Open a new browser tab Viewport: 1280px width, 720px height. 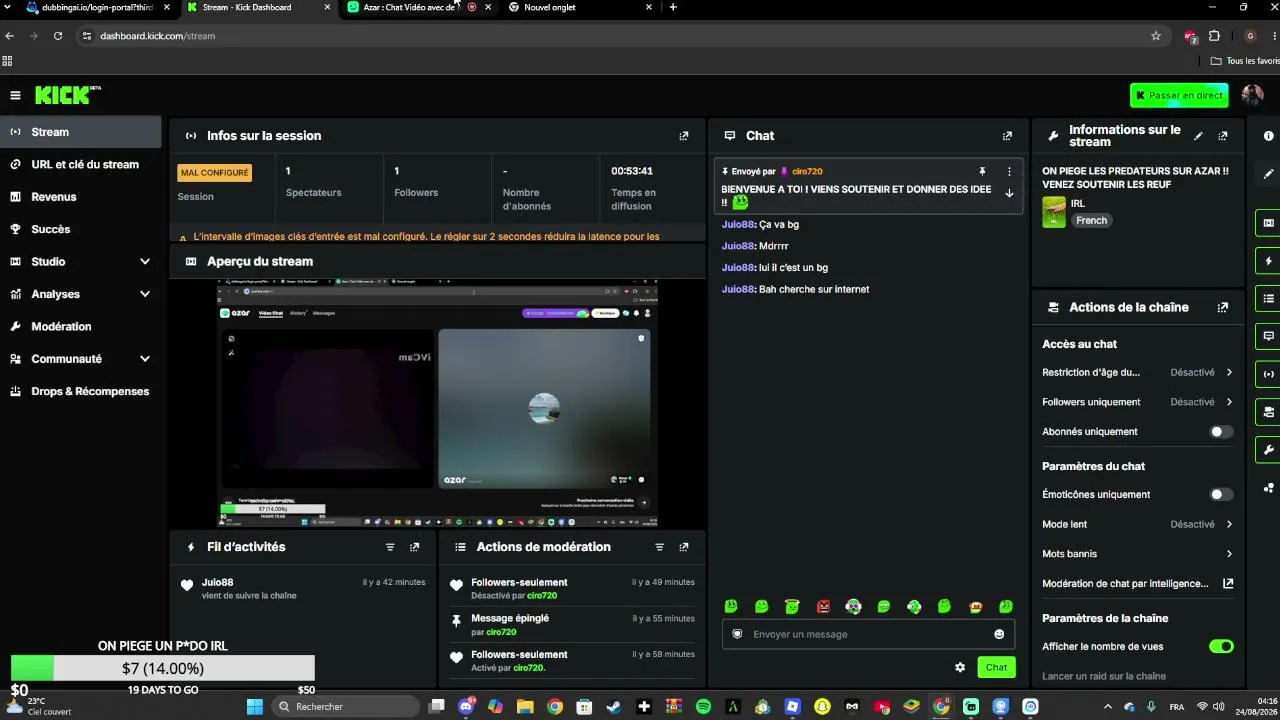673,7
